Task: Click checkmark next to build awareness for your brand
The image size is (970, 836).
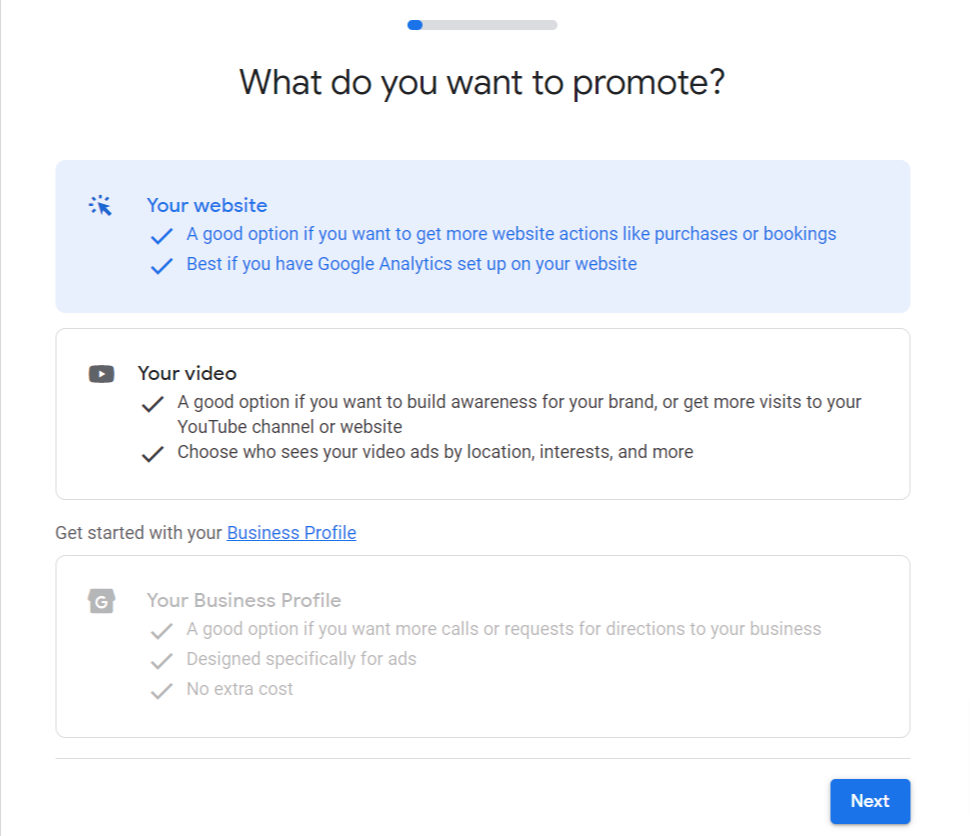Action: point(152,404)
